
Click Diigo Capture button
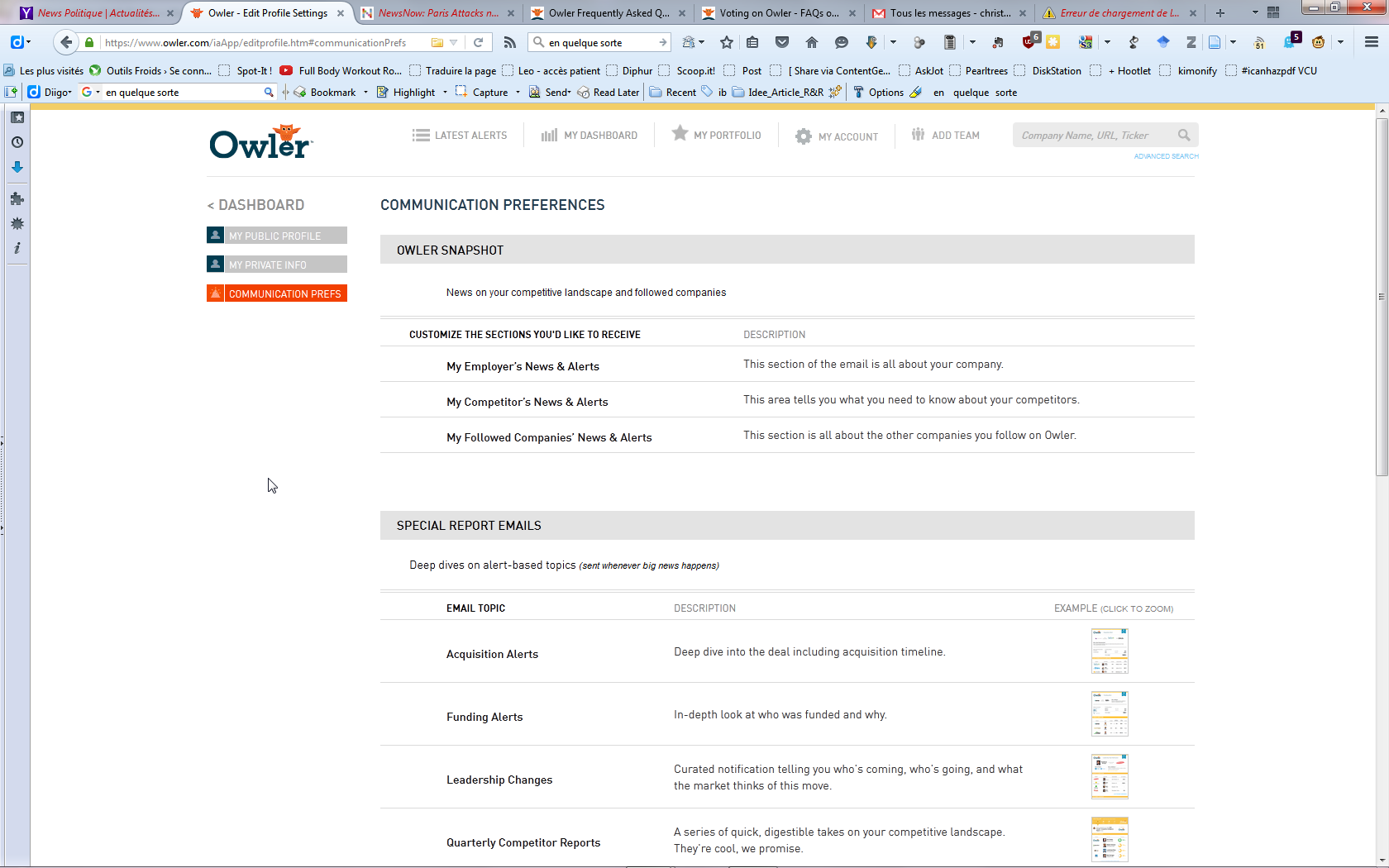pyautogui.click(x=481, y=93)
